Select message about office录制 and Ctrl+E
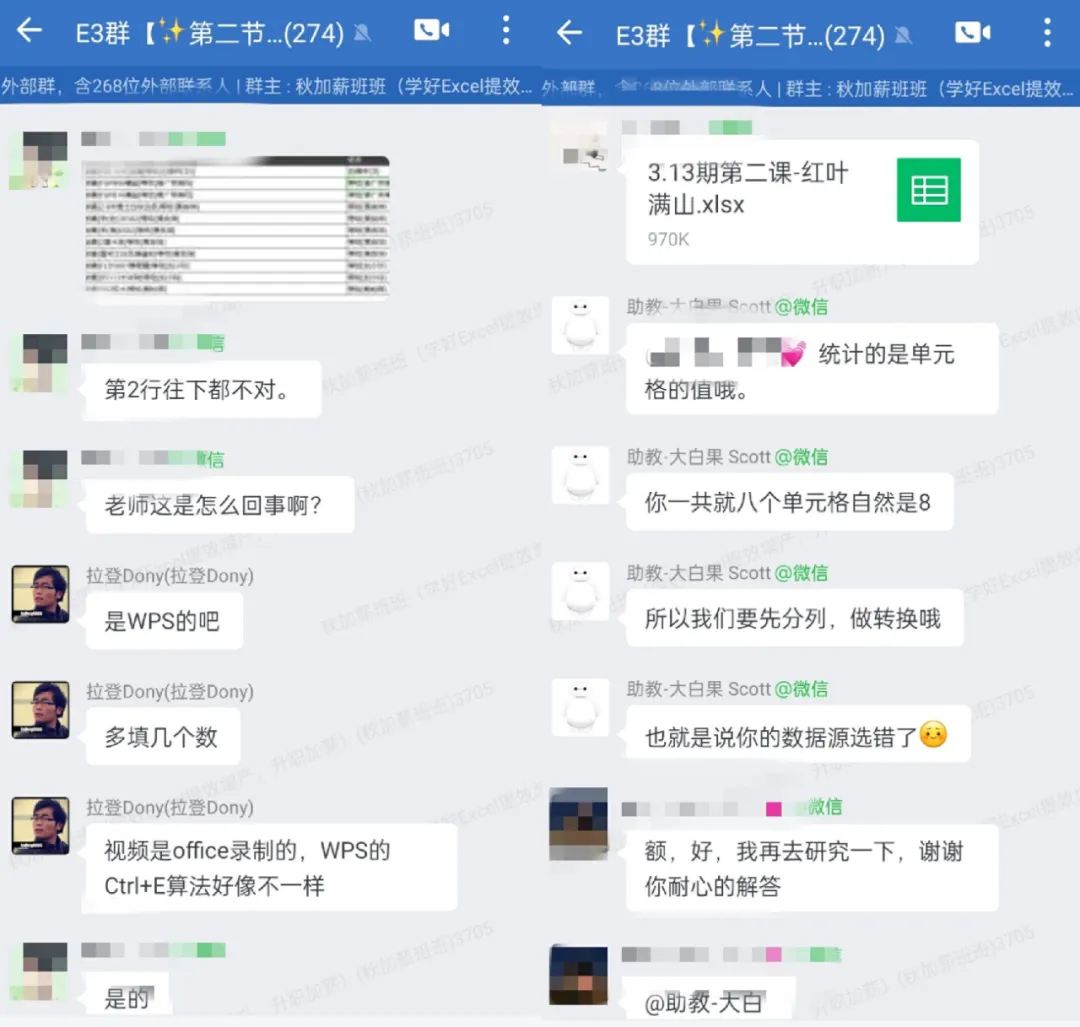The image size is (1080, 1027). pos(270,868)
